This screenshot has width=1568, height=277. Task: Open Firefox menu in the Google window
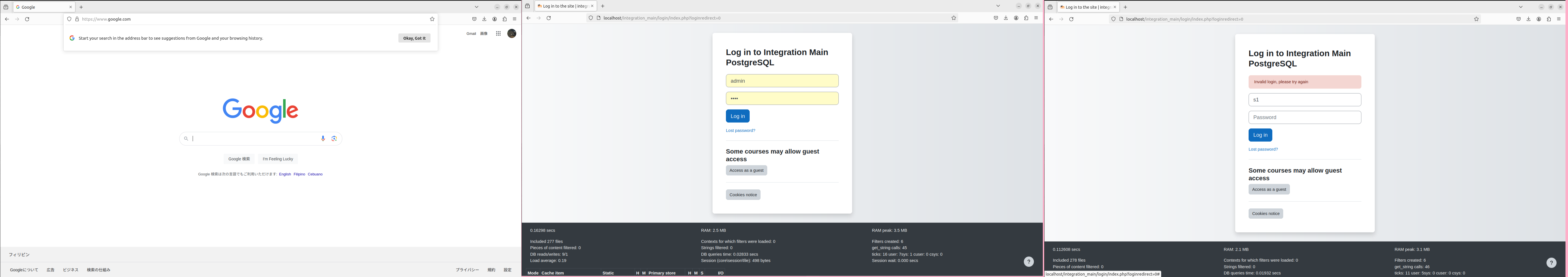(x=514, y=19)
